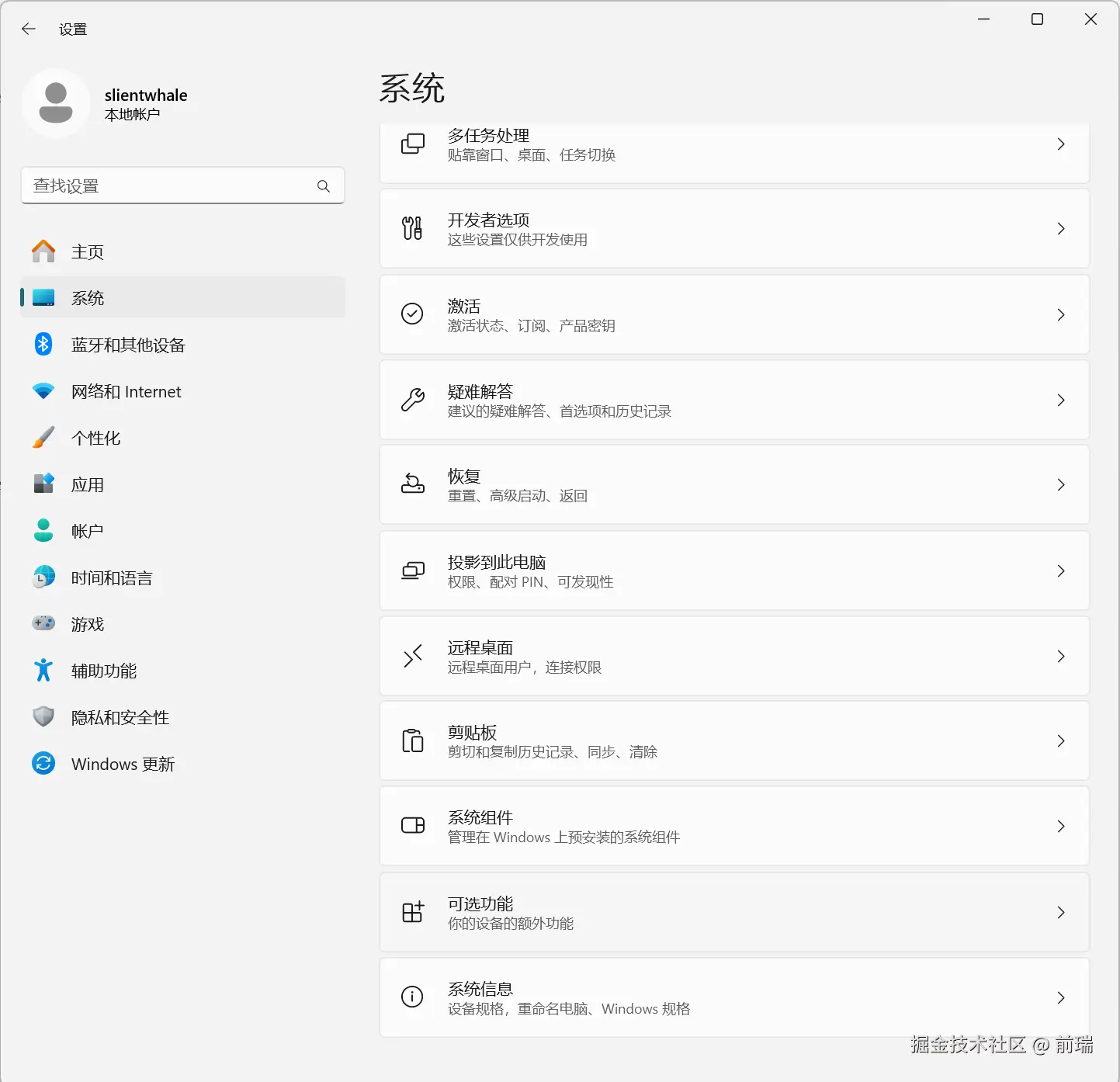The height and width of the screenshot is (1082, 1120).
Task: Click the search magnifier icon
Action: point(324,186)
